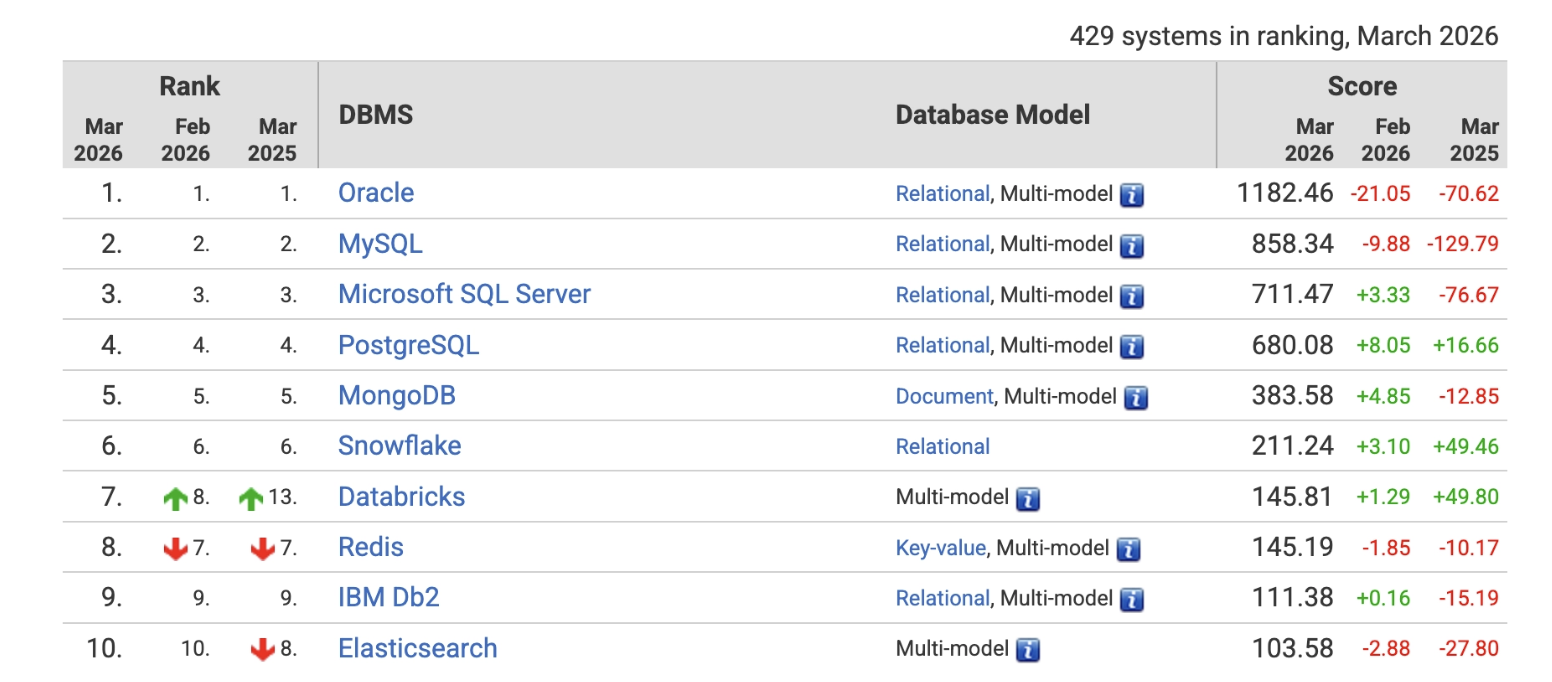Click the info icon in IBM Db2 row
Screen dimensions: 1552x682
pyautogui.click(x=1131, y=600)
